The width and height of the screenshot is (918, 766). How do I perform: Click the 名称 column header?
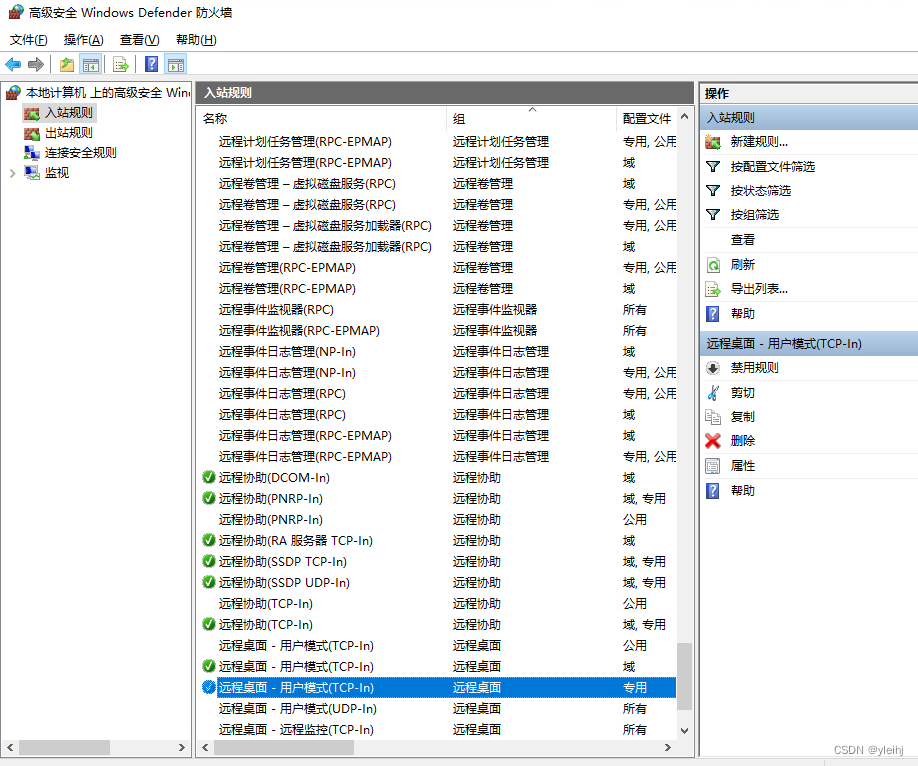[322, 119]
